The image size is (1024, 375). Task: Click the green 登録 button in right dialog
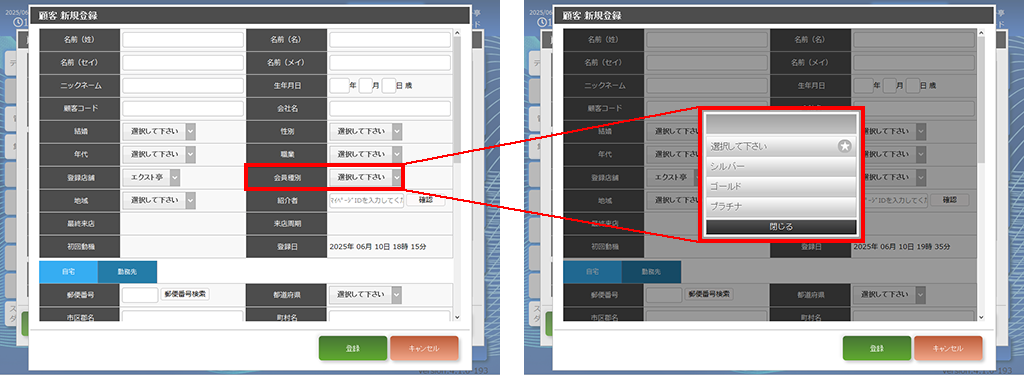click(876, 348)
